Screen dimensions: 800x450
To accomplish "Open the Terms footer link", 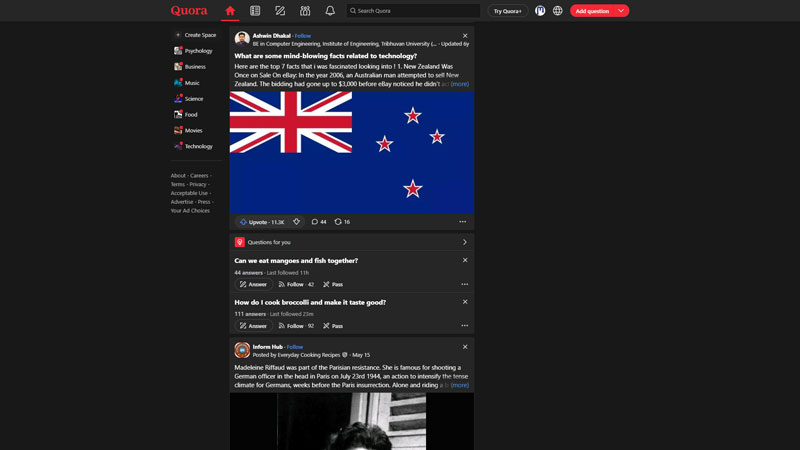I will tap(178, 184).
